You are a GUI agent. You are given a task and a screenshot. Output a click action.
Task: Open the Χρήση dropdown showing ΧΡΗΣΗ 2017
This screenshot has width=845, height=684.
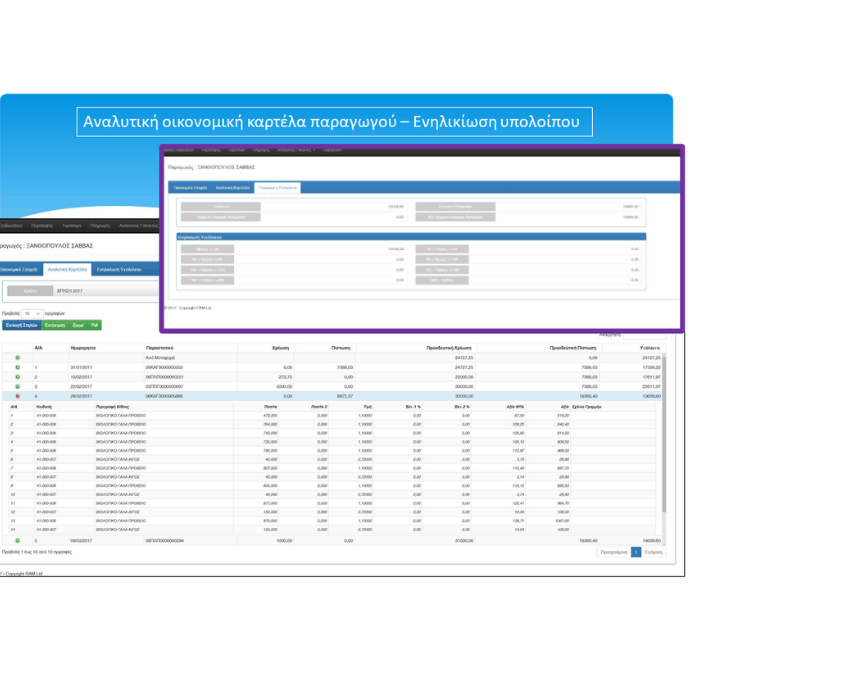point(107,291)
